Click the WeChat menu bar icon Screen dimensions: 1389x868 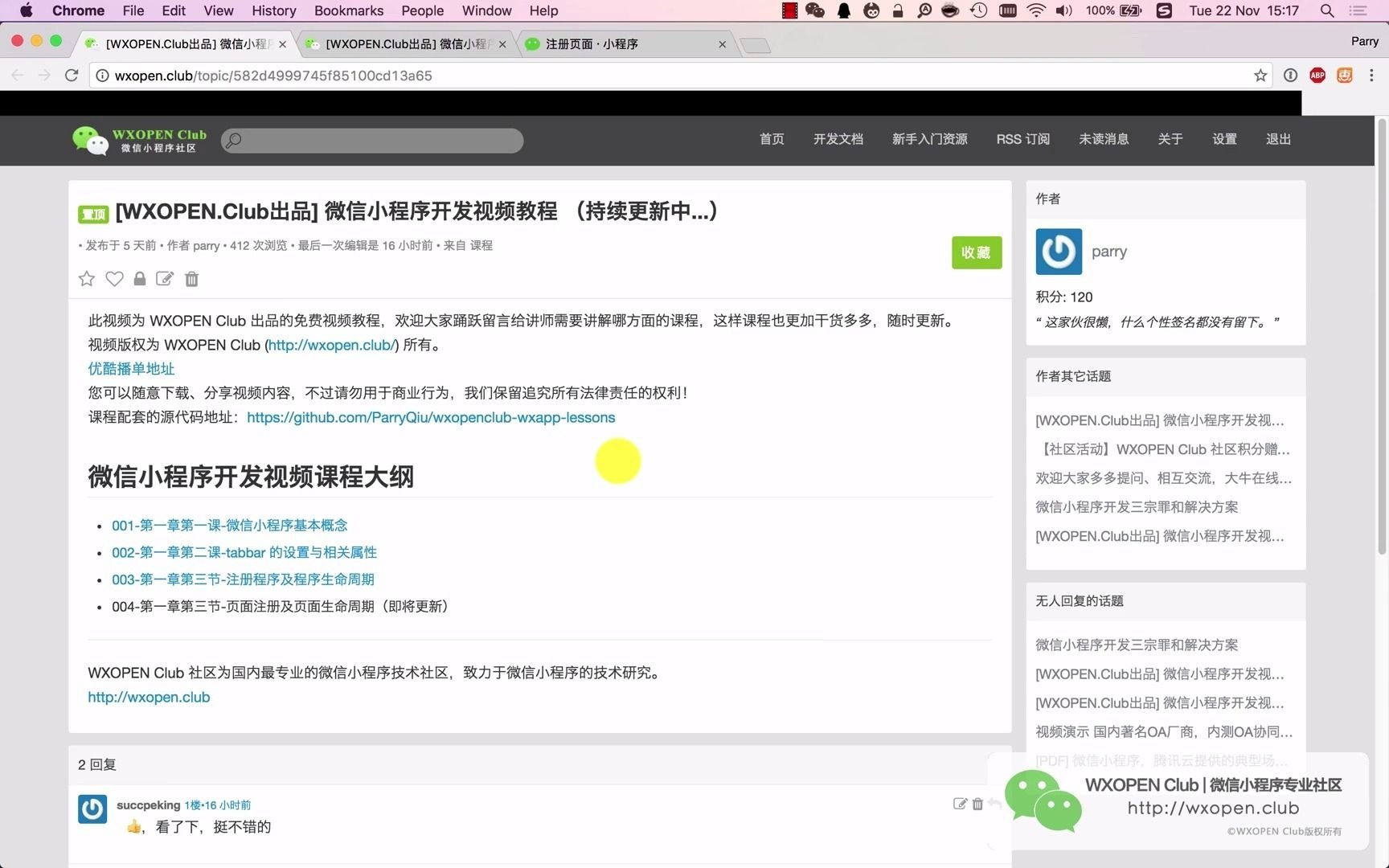click(x=815, y=10)
